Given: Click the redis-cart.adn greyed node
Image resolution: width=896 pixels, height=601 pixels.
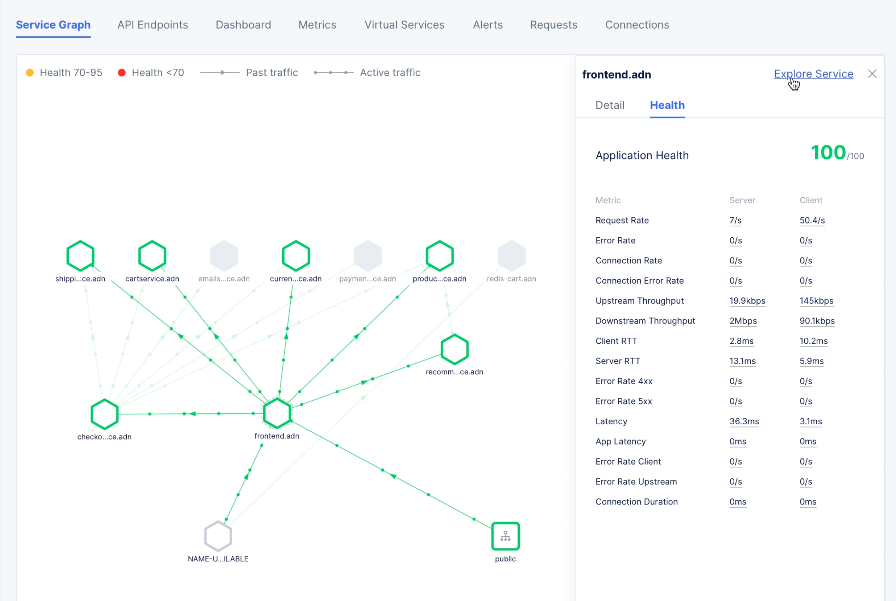Looking at the screenshot, I should click(512, 254).
